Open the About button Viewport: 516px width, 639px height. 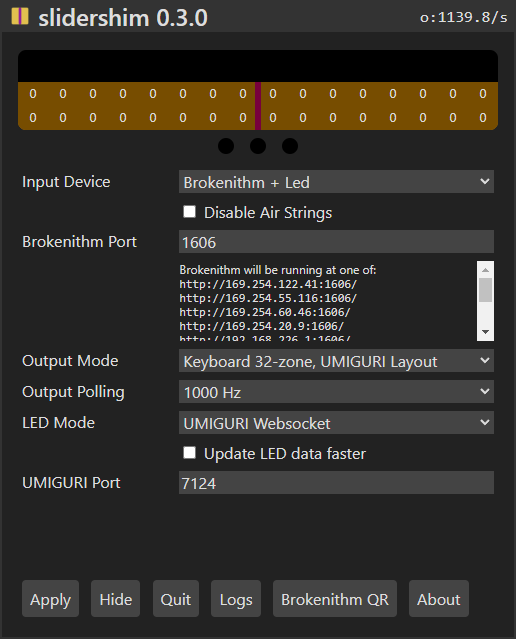[439, 599]
